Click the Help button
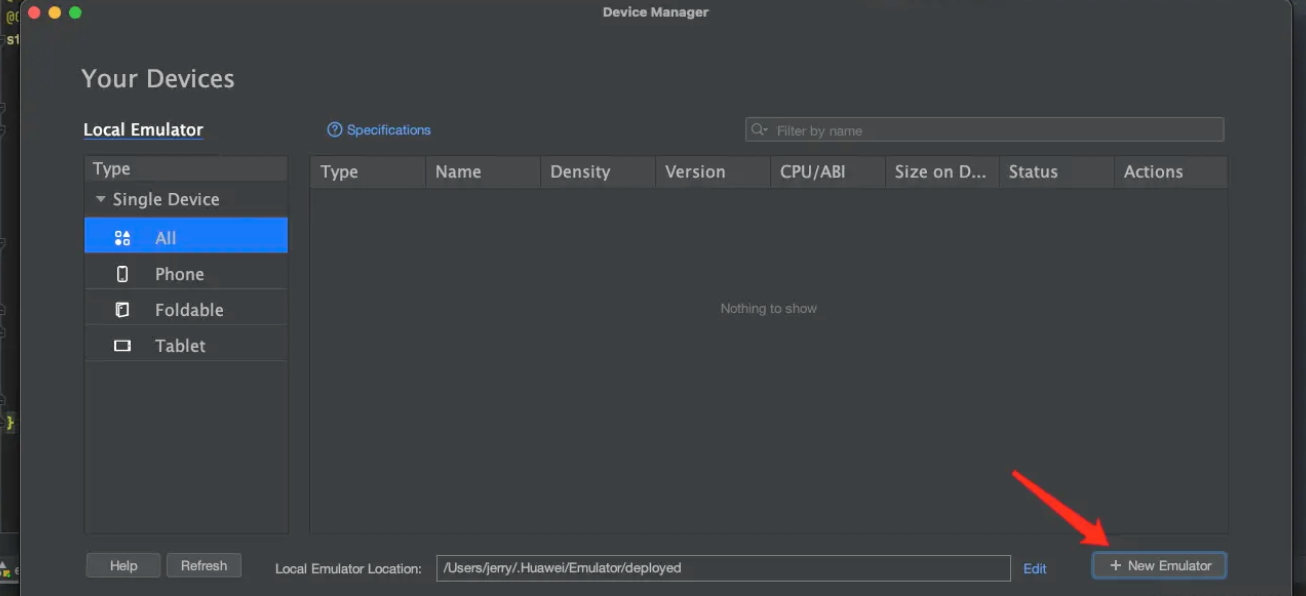Screen dimensions: 1306x596 coord(124,566)
